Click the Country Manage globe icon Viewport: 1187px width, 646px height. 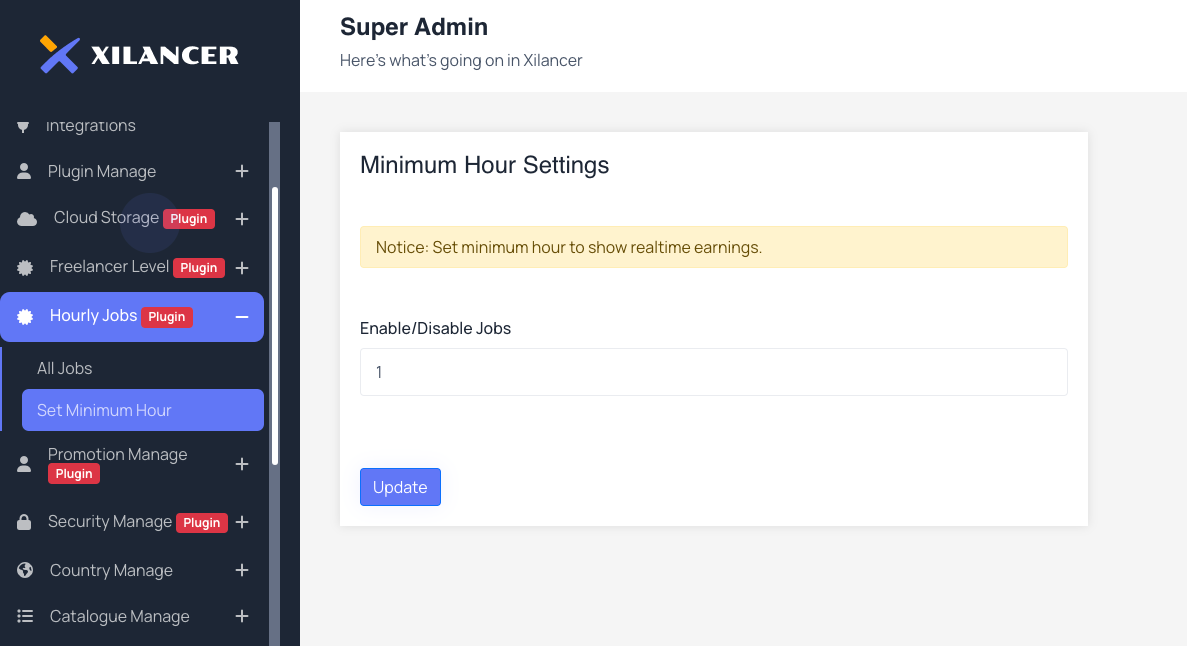pos(23,570)
